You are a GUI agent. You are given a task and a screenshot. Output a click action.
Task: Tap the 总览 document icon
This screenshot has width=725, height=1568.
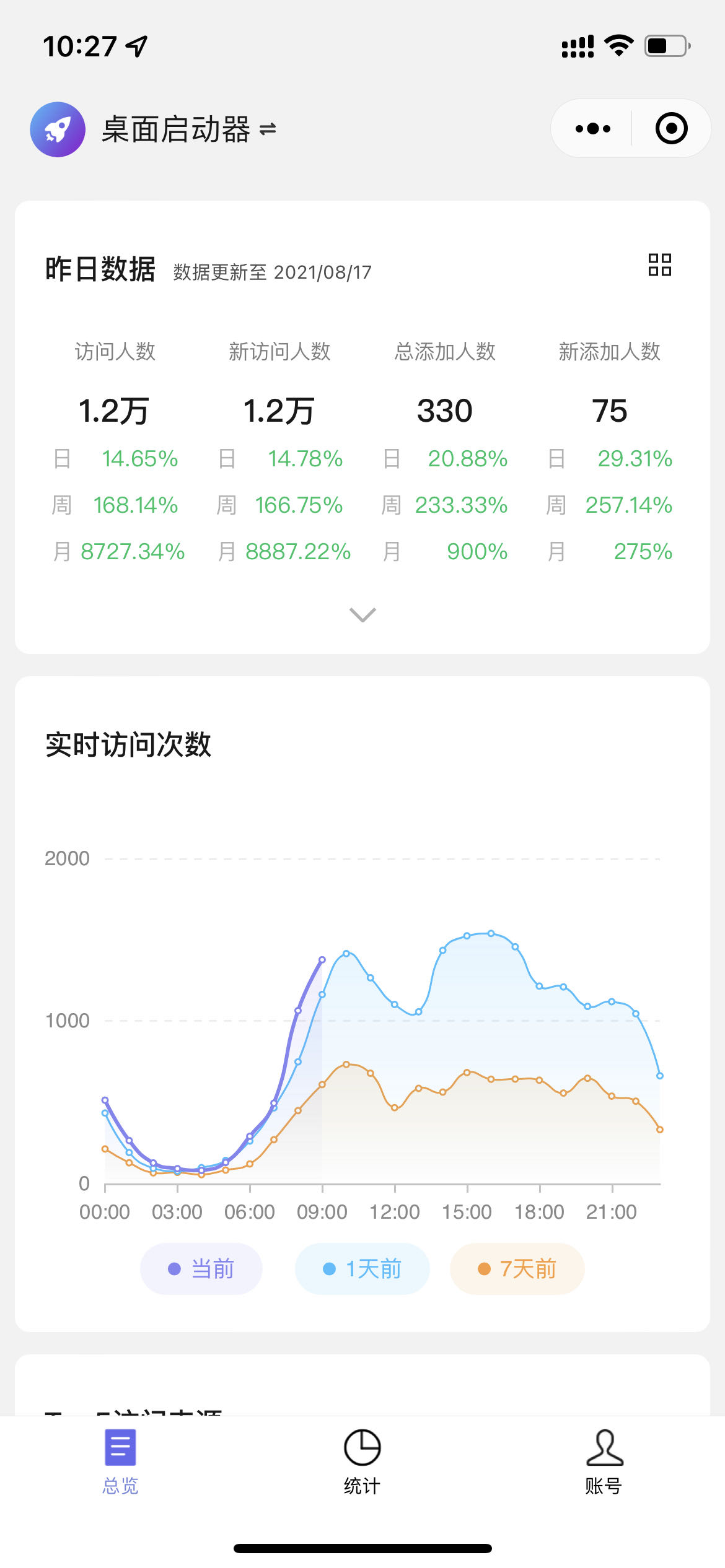(x=120, y=1447)
